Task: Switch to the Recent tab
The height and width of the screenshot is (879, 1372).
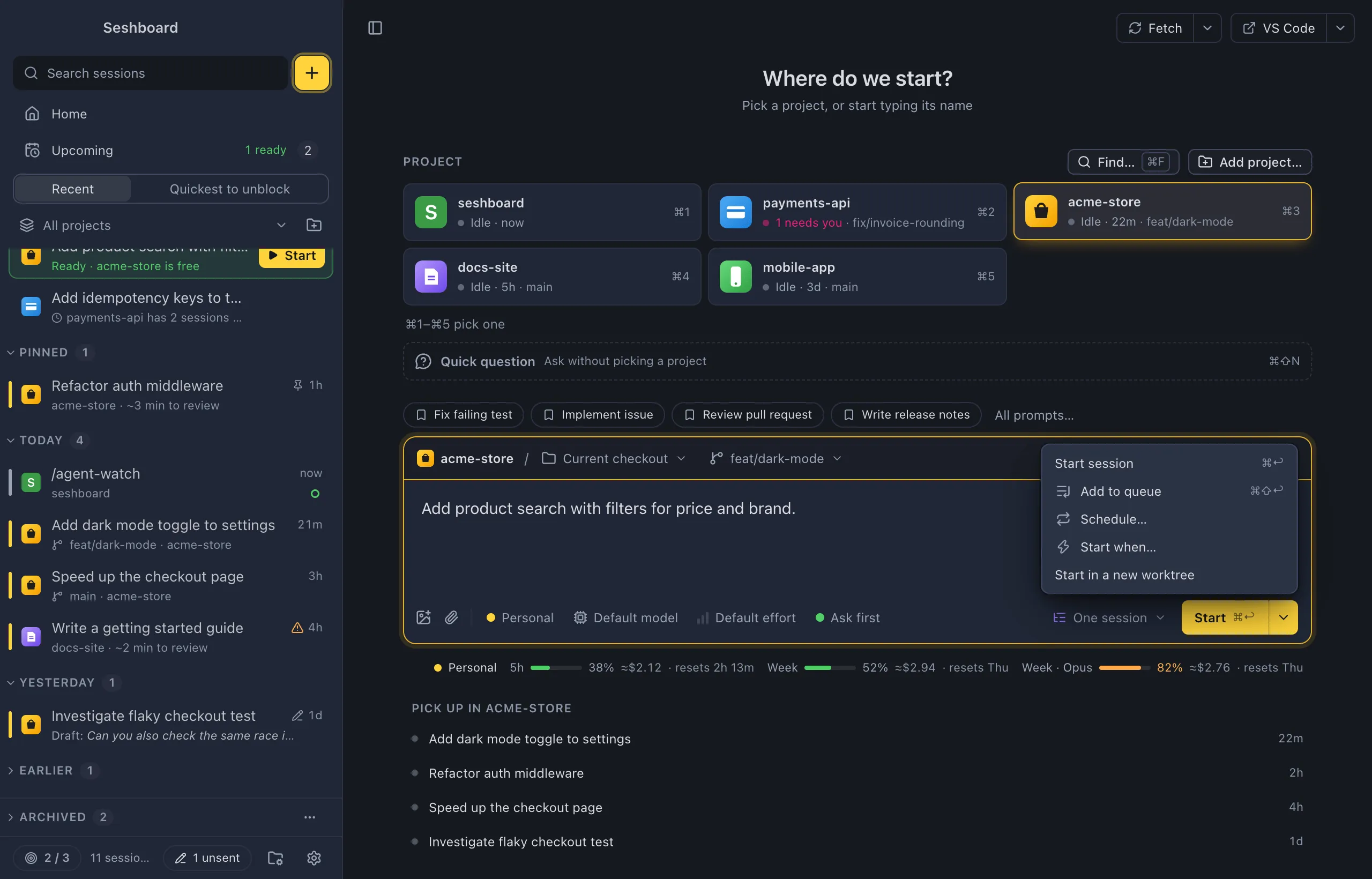Action: [x=72, y=189]
